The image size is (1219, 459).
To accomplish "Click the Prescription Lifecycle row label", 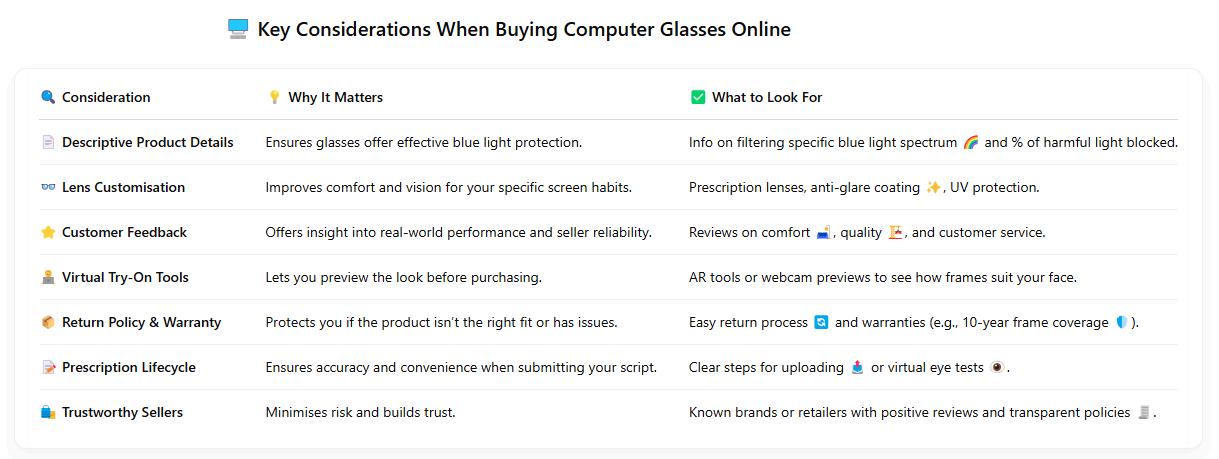I will (129, 367).
